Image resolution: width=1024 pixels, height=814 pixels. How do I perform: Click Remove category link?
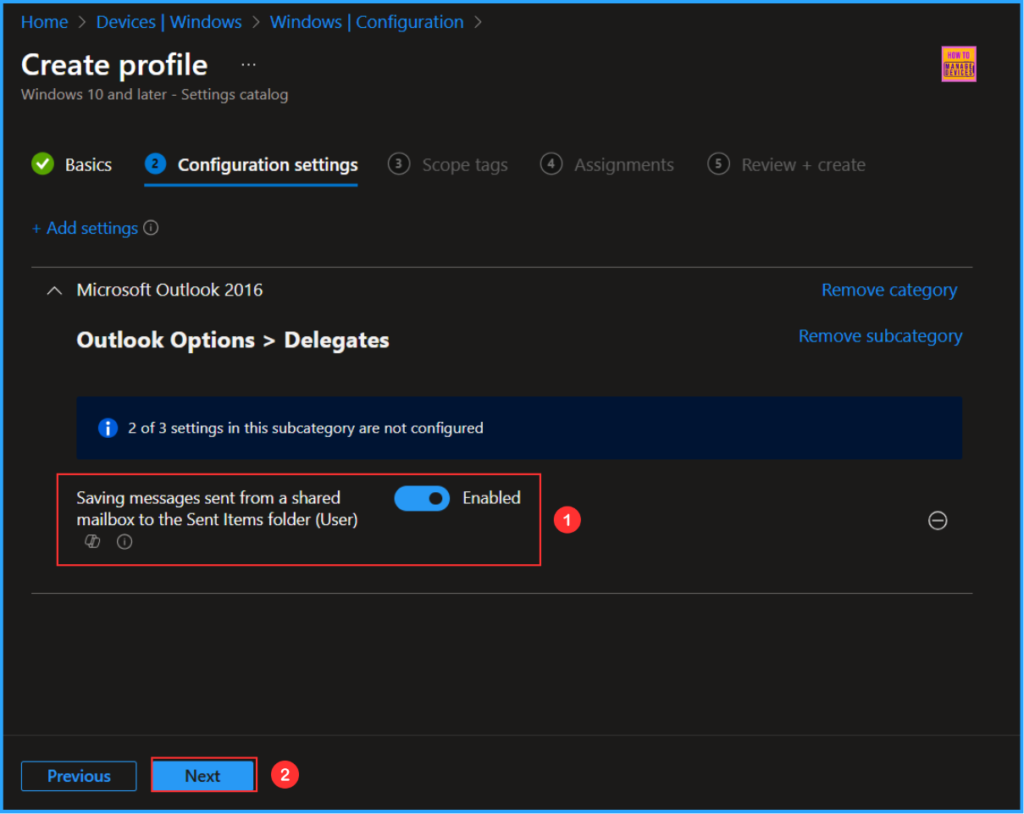889,289
